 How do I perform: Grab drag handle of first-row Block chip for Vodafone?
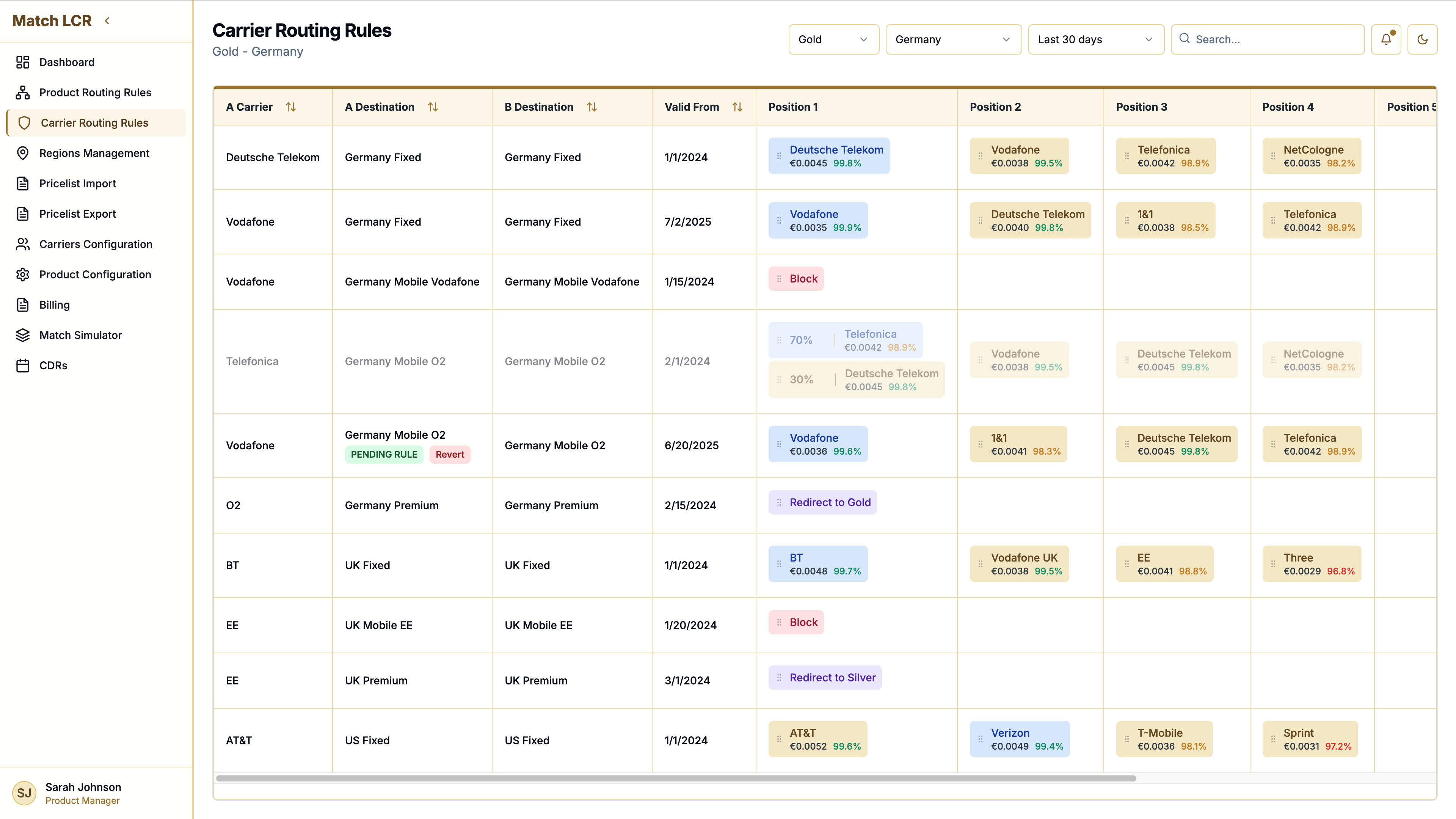click(779, 279)
